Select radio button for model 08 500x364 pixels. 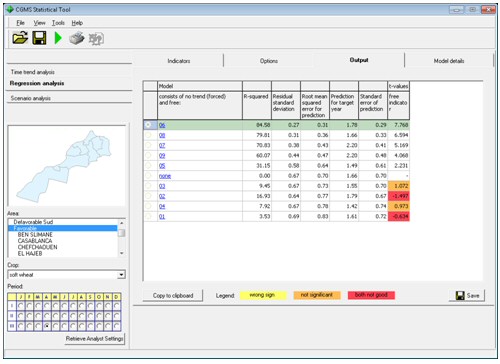tap(148, 135)
